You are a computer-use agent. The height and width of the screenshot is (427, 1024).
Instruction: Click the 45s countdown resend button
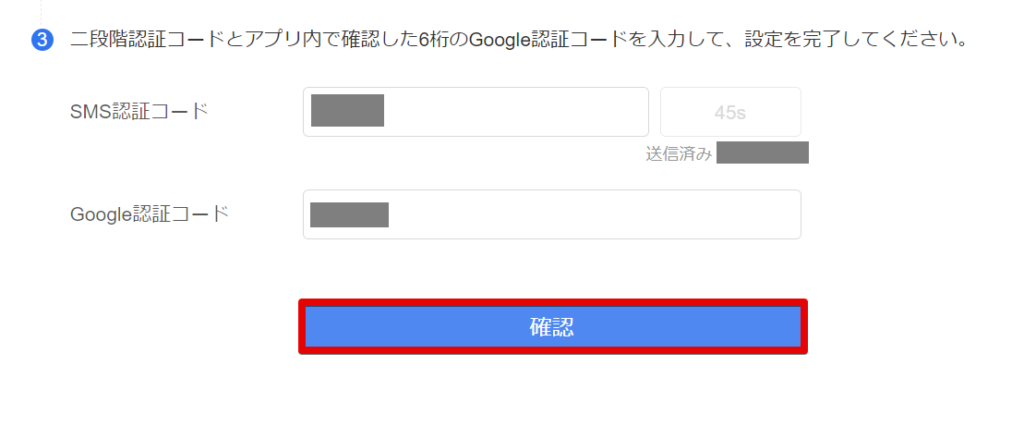coord(730,112)
